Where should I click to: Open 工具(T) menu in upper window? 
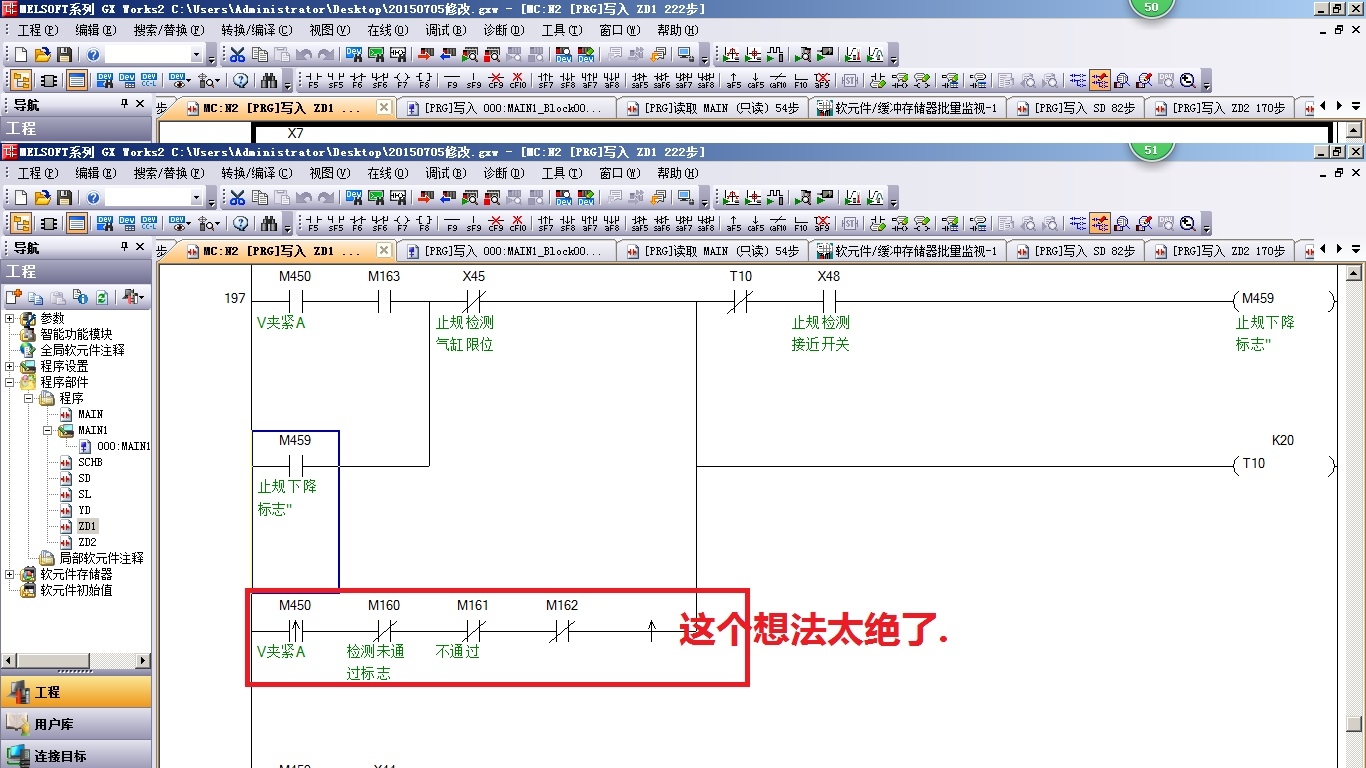(x=560, y=30)
